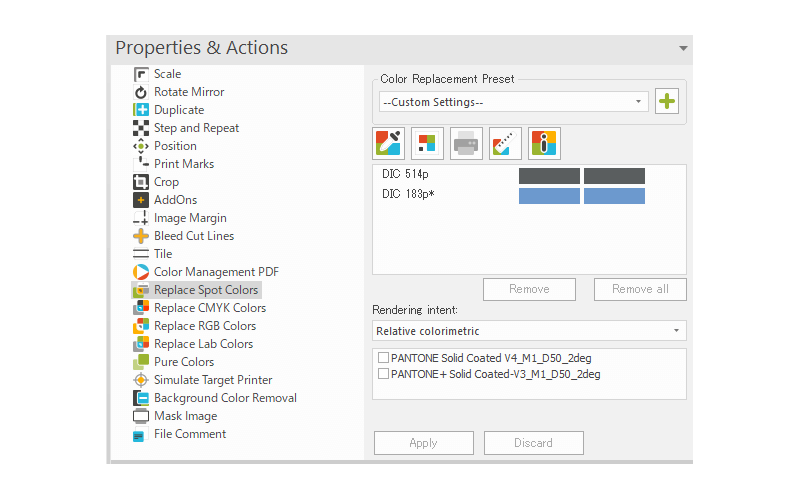This screenshot has width=800, height=500.
Task: Enable PANTONE Solid Coated V4 checkbox
Action: coord(384,358)
